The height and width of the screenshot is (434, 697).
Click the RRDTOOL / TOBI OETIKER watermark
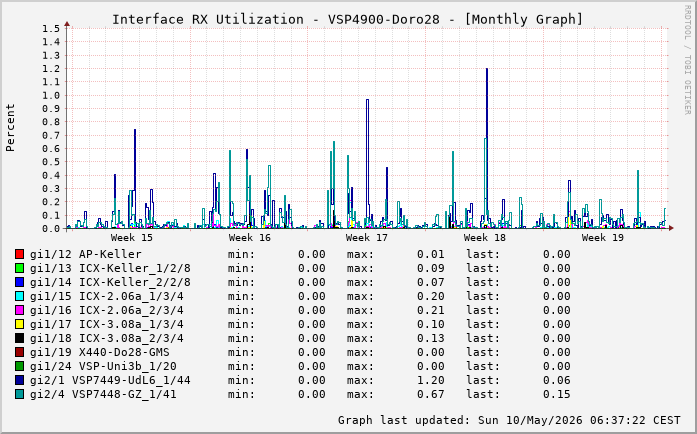click(687, 60)
